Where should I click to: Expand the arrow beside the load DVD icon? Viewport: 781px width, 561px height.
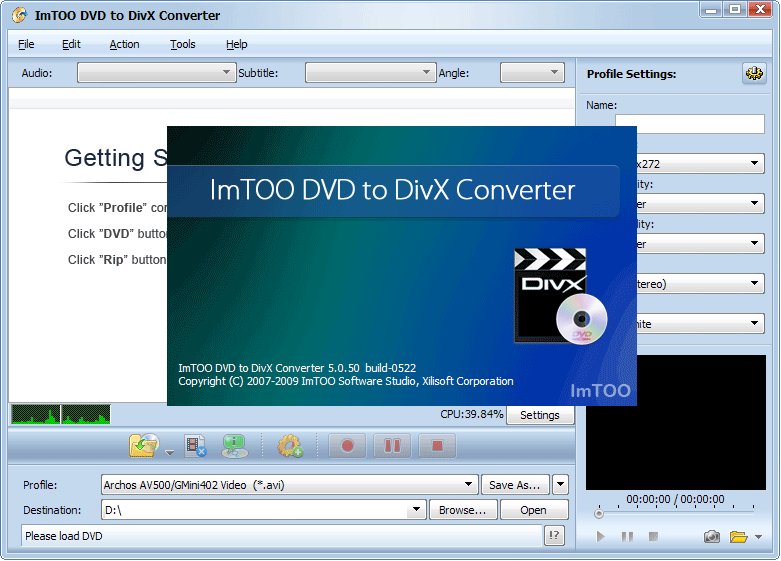click(170, 452)
